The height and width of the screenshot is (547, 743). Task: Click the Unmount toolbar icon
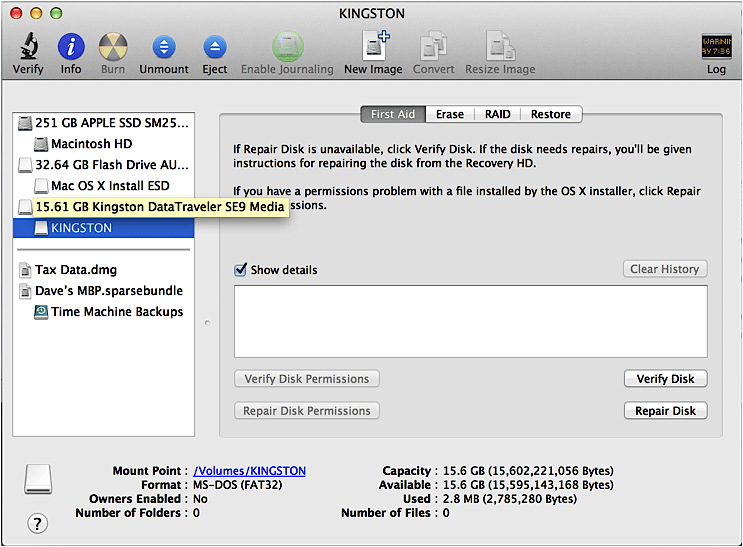click(164, 47)
